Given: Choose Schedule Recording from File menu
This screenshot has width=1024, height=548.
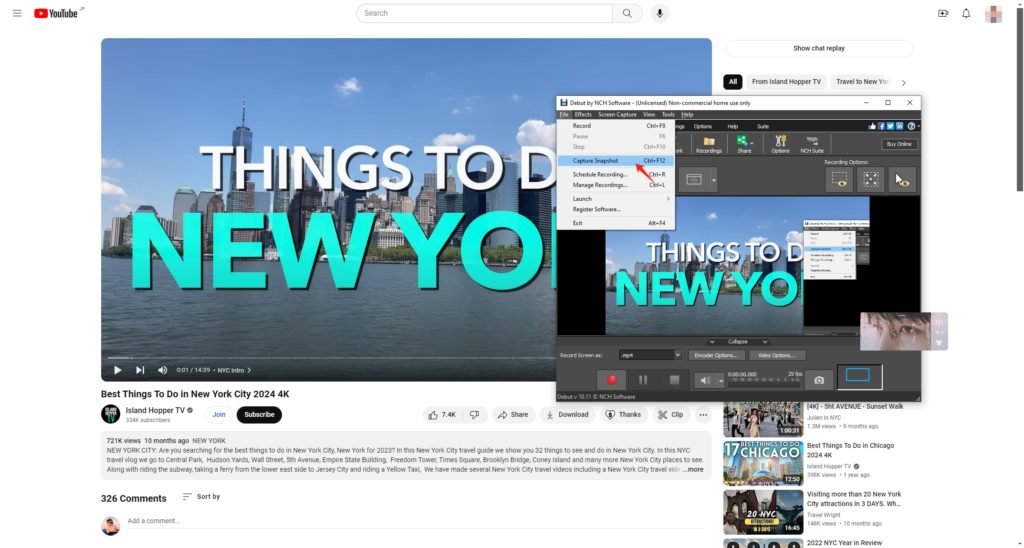Looking at the screenshot, I should (615, 174).
